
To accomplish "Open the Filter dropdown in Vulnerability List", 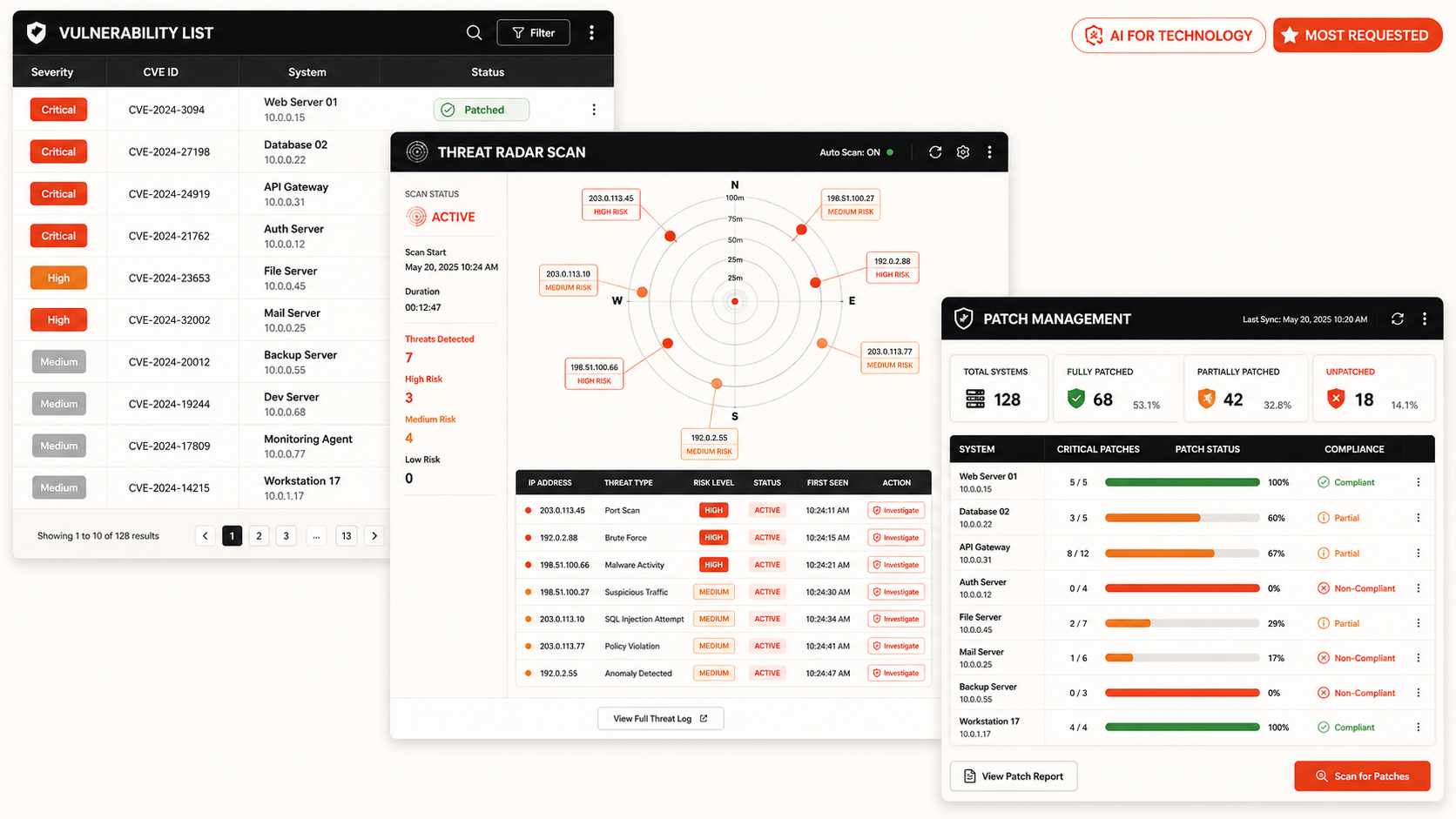I will coord(533,33).
